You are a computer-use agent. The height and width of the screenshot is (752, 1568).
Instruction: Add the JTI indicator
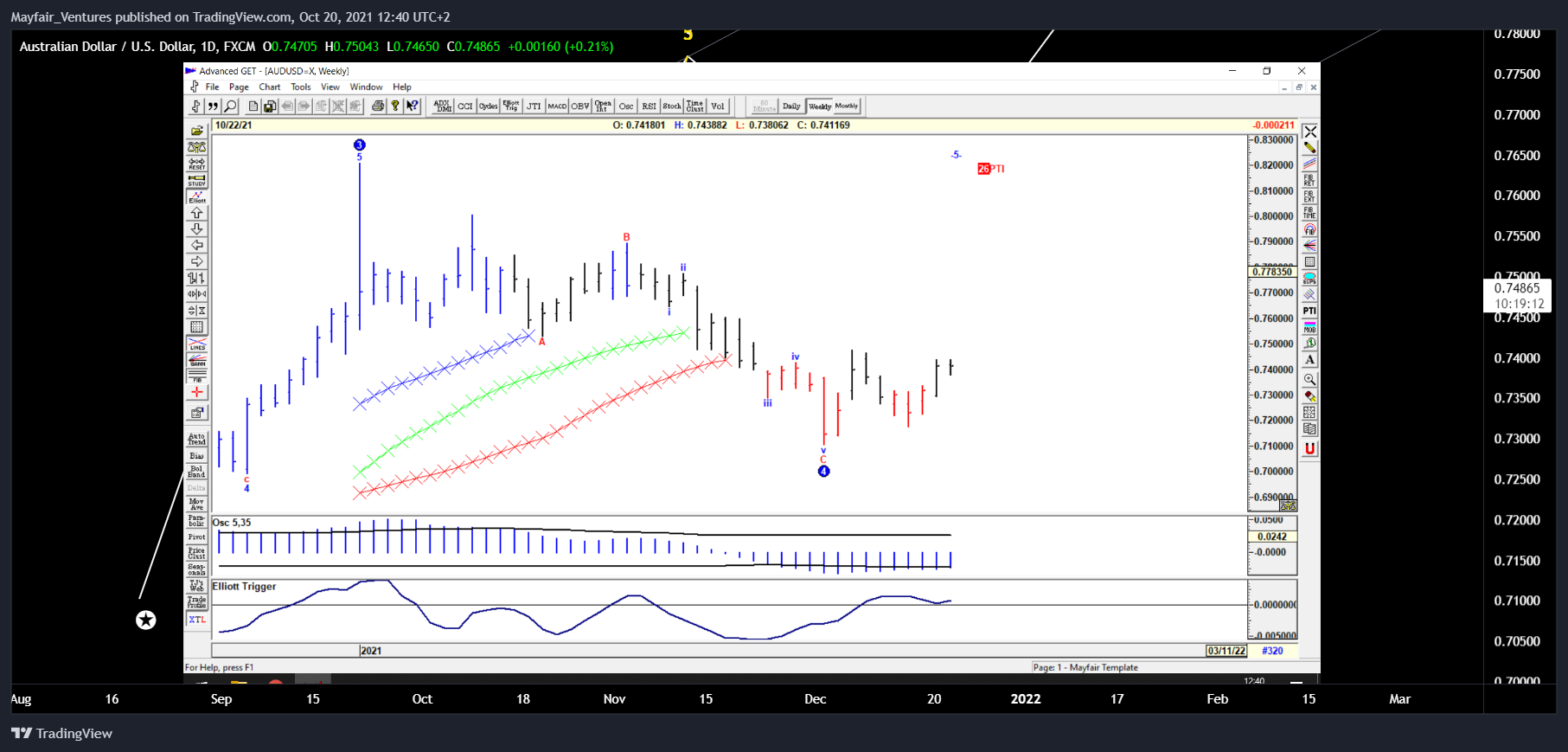(x=534, y=106)
